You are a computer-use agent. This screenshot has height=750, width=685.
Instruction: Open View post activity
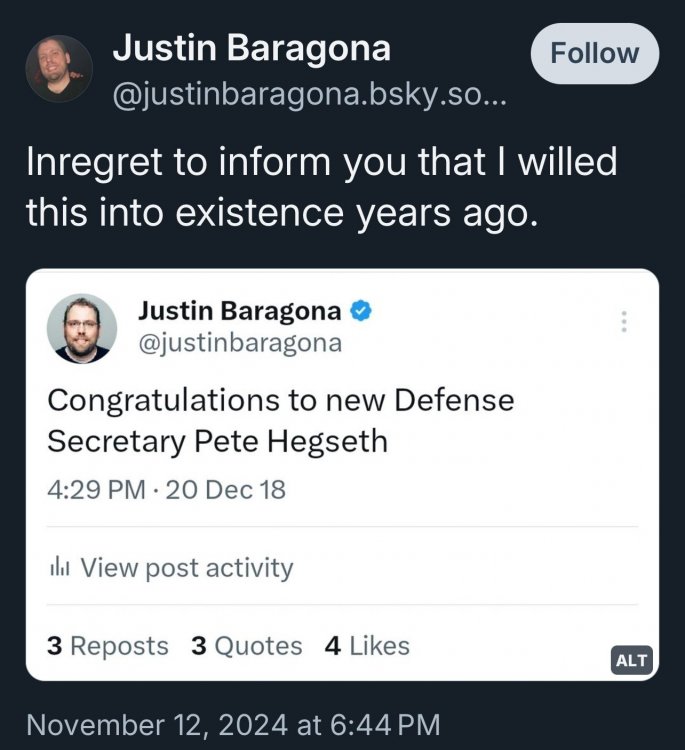186,568
